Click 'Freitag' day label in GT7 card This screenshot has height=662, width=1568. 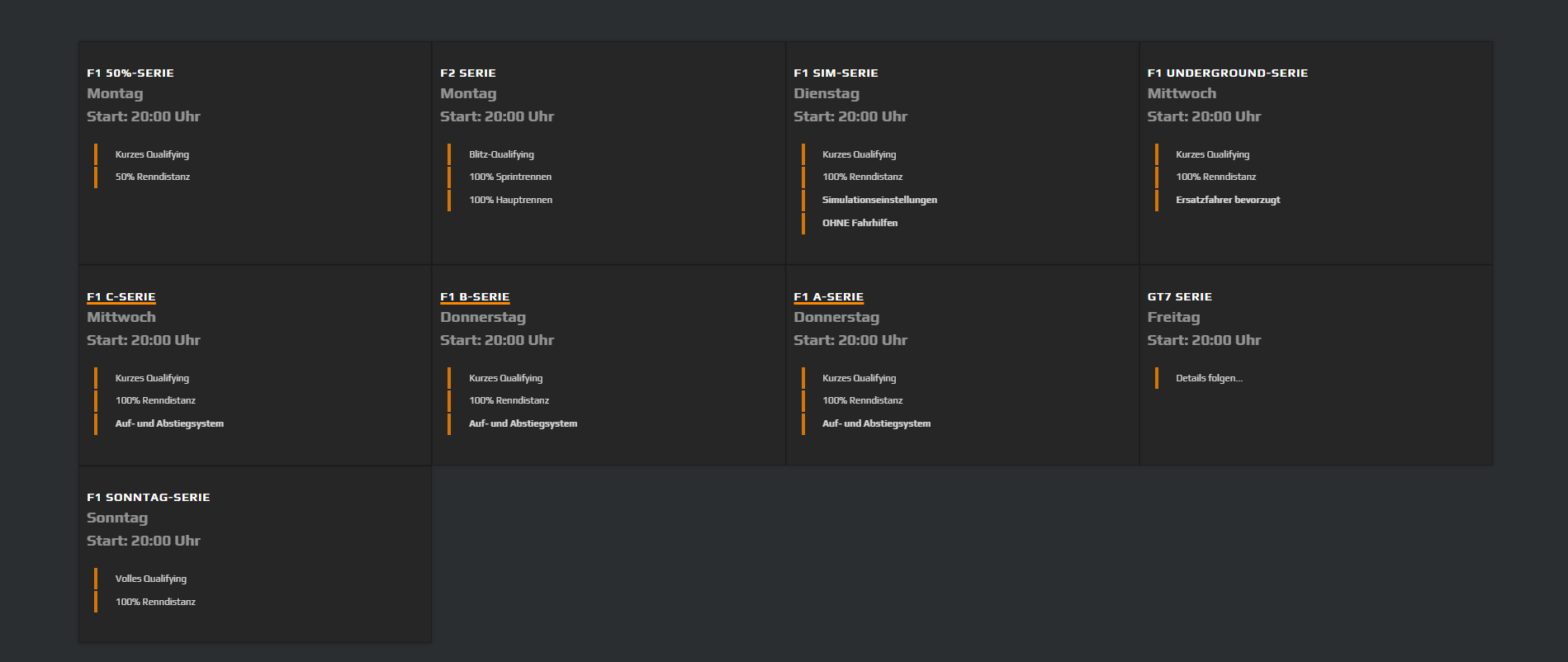(x=1173, y=318)
